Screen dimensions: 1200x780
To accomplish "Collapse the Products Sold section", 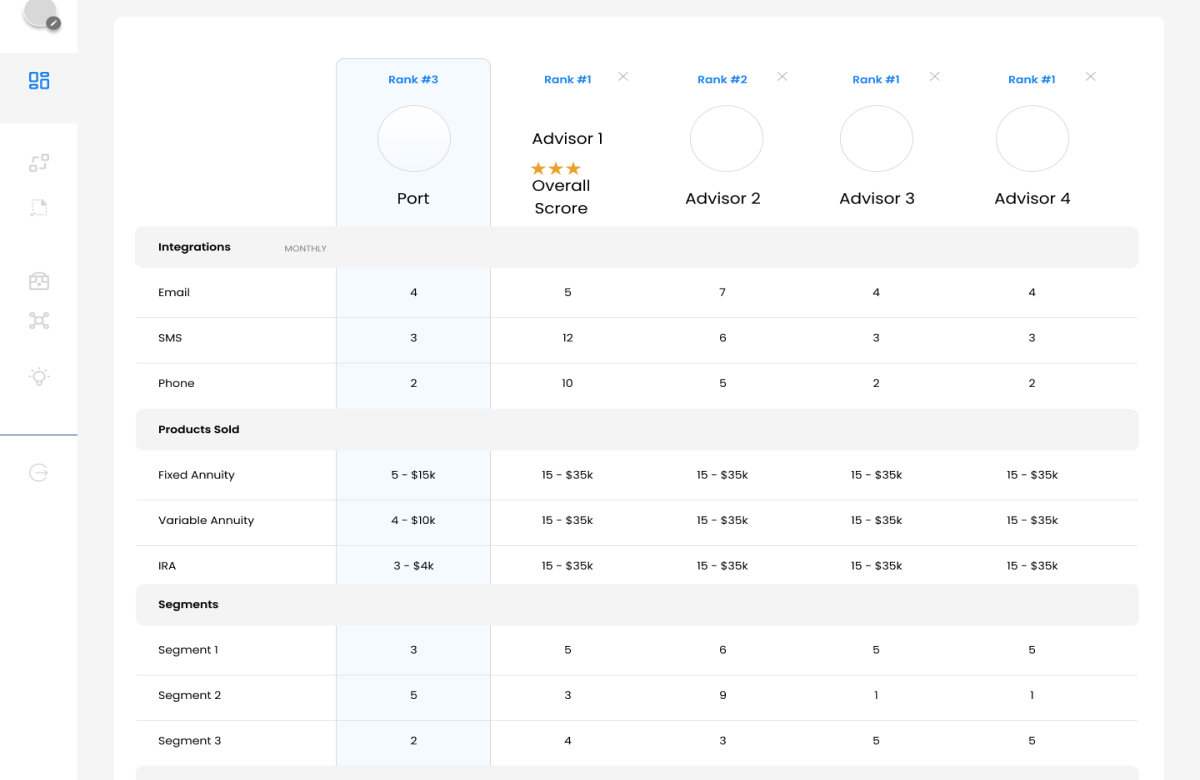I will pyautogui.click(x=198, y=429).
